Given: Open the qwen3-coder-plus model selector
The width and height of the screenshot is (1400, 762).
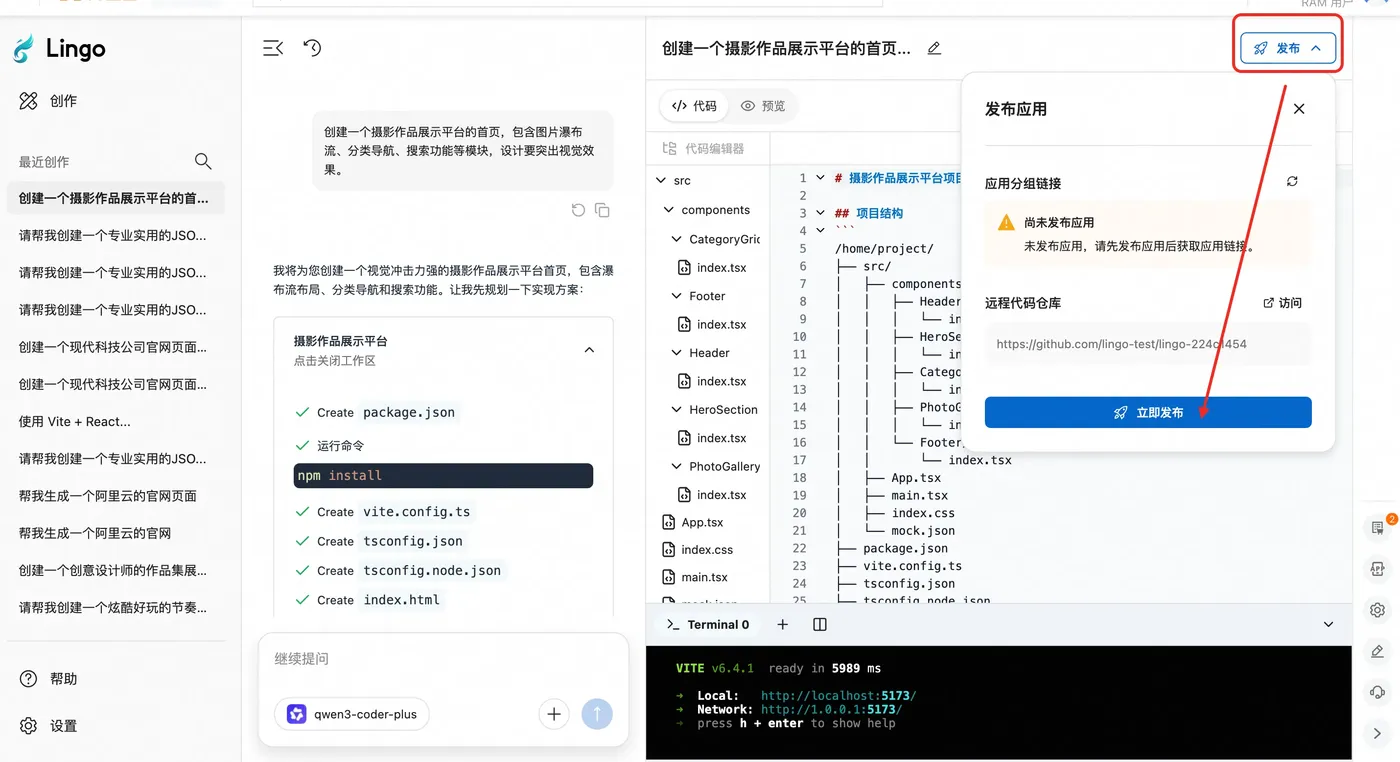Looking at the screenshot, I should [352, 714].
